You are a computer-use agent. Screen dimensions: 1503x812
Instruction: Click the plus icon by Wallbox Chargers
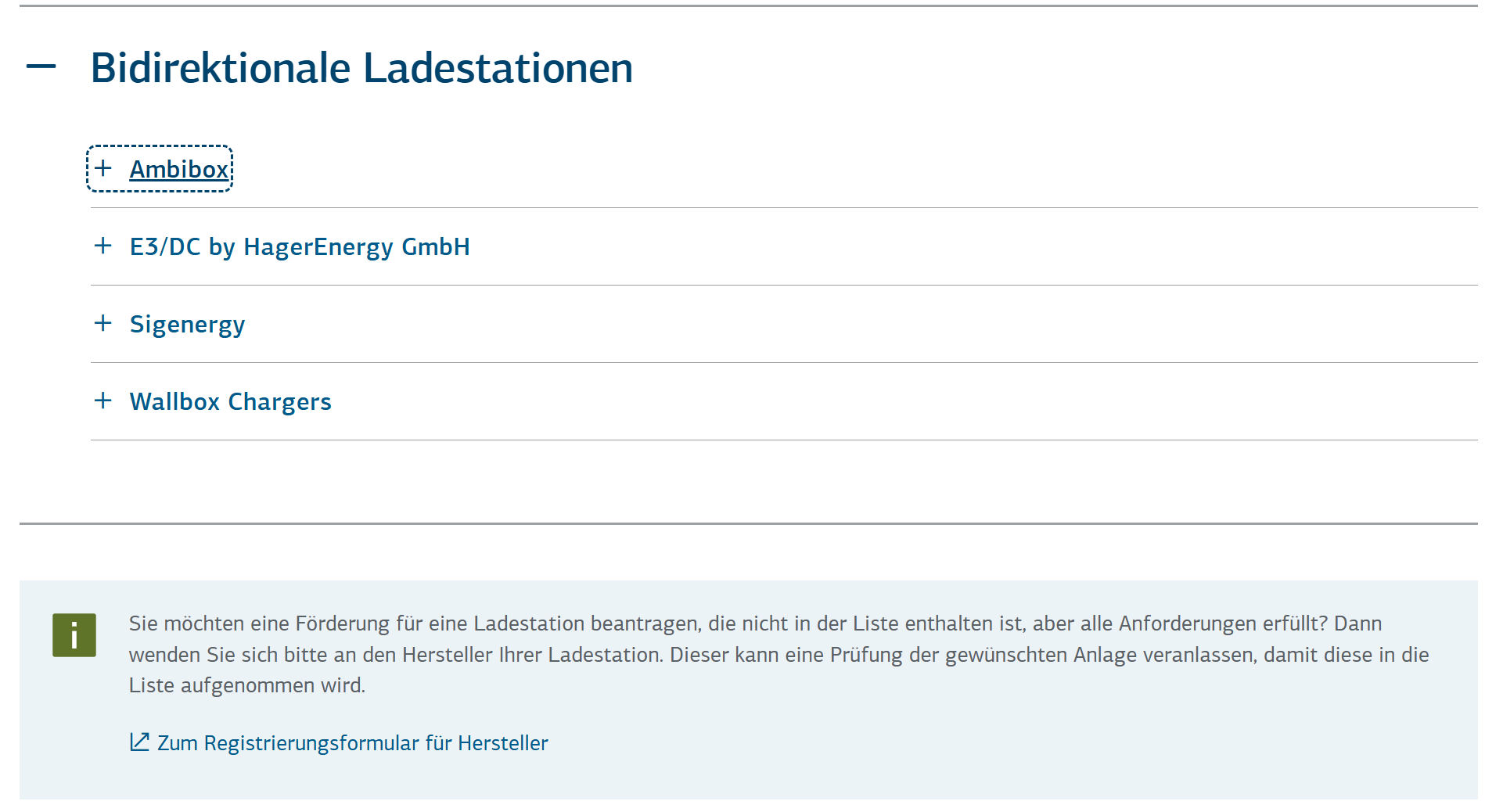coord(103,401)
